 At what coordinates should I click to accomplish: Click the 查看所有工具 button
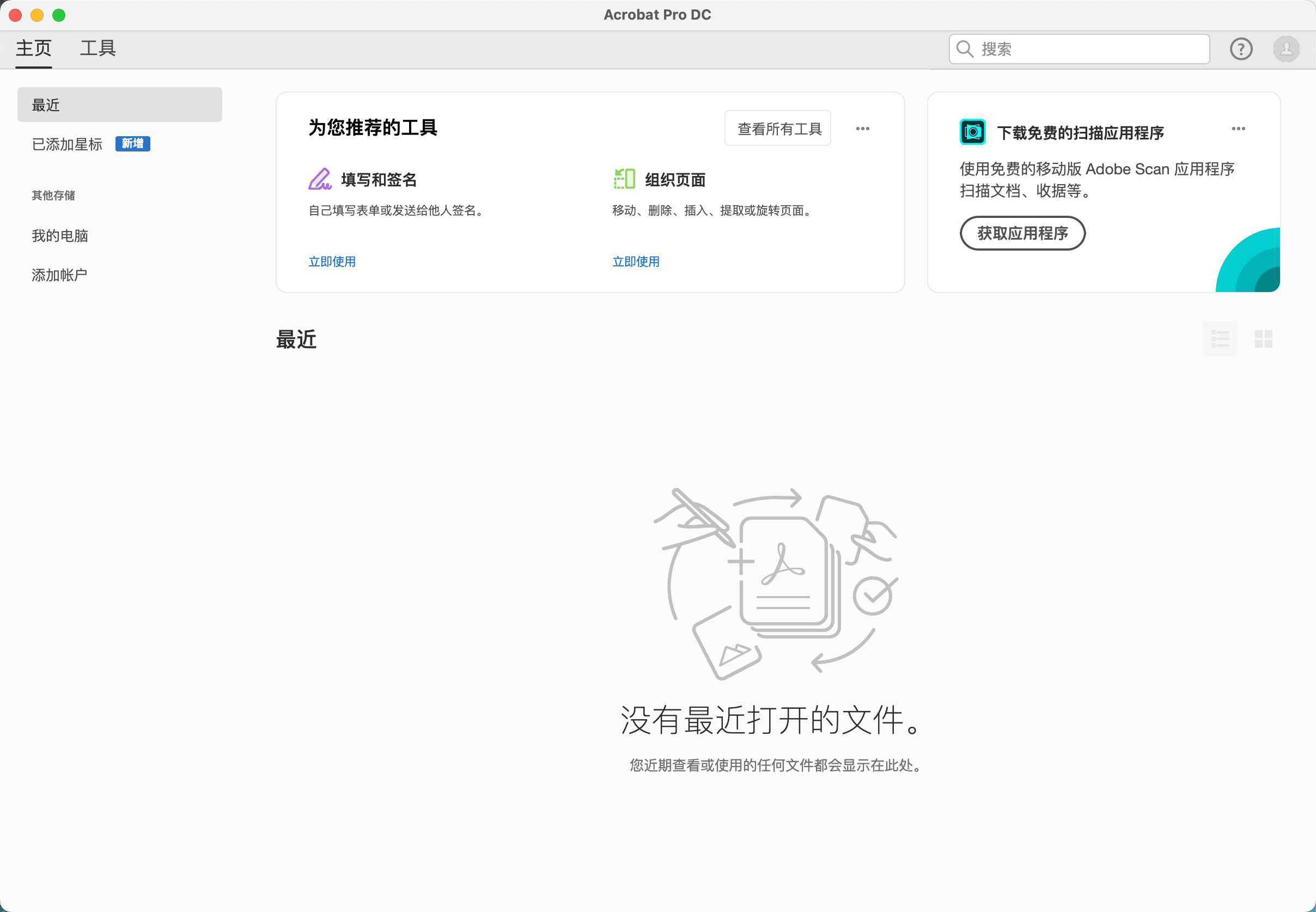[778, 129]
